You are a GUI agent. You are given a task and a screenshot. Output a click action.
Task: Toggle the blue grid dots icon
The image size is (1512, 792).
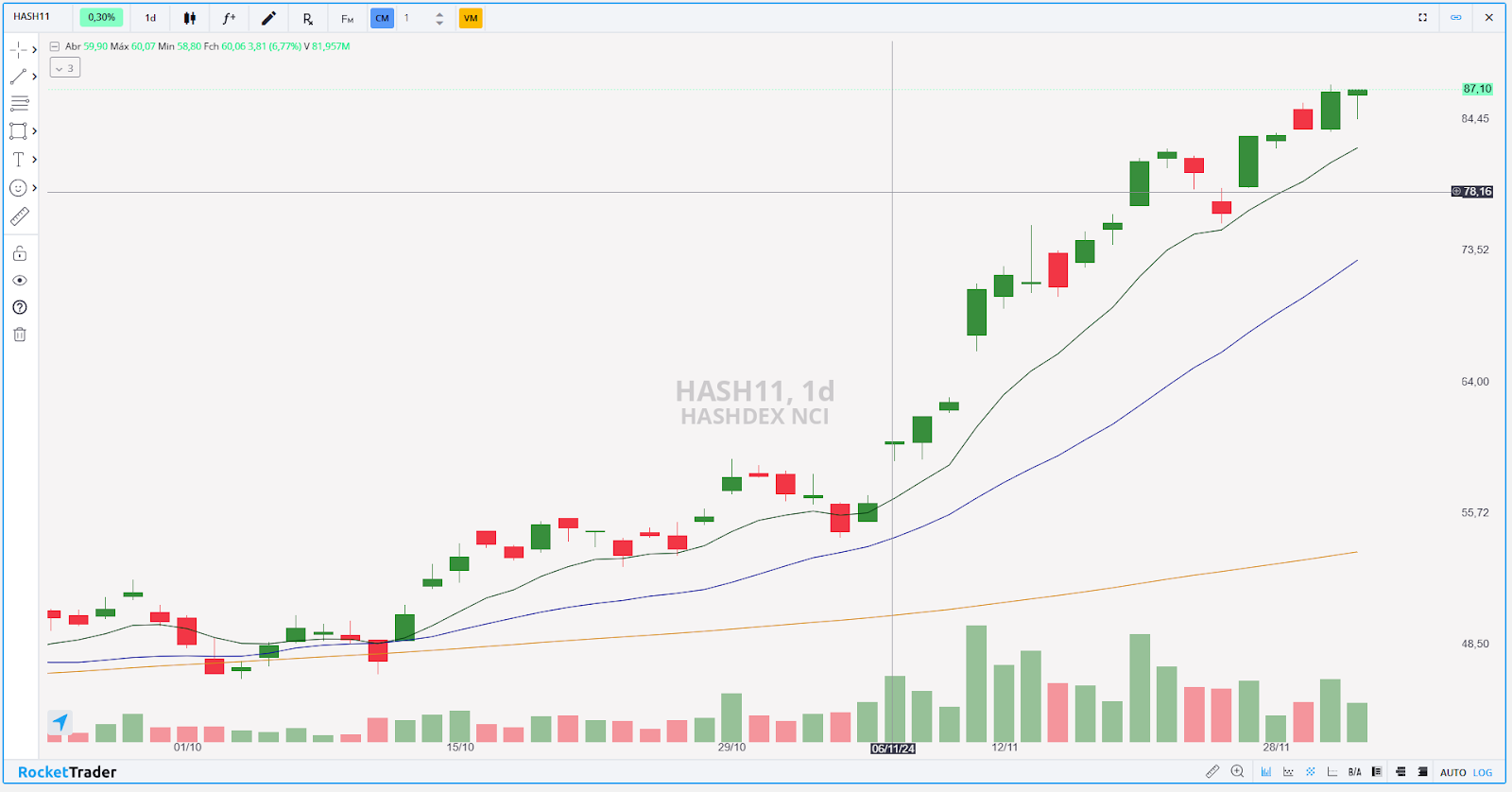click(x=1311, y=772)
